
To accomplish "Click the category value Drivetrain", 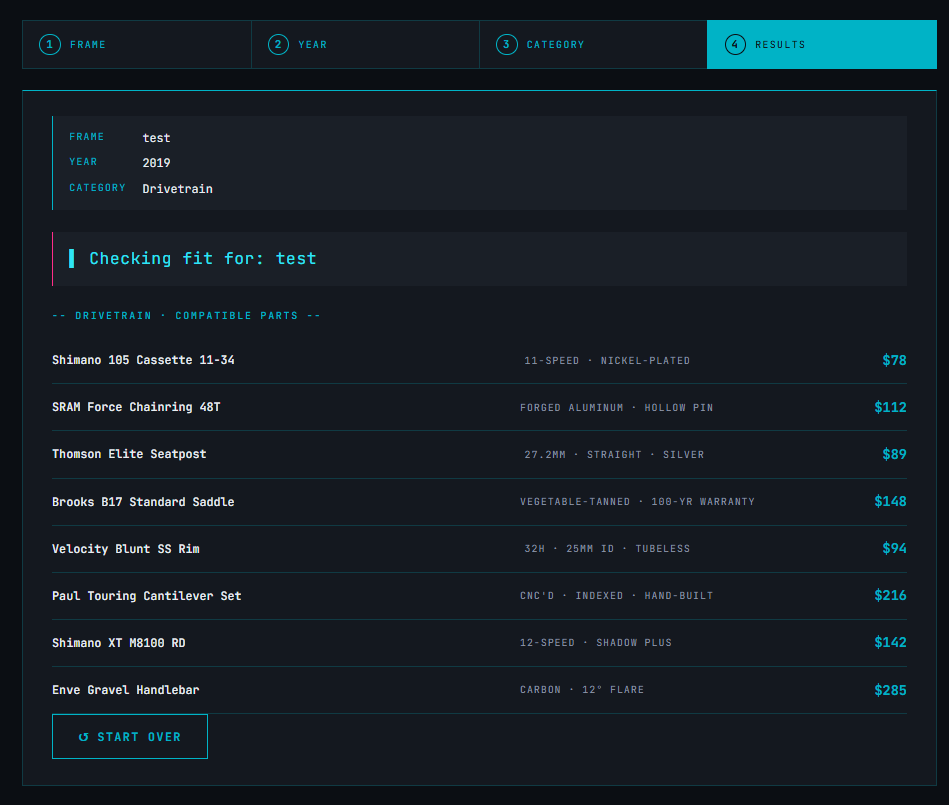I will point(177,189).
